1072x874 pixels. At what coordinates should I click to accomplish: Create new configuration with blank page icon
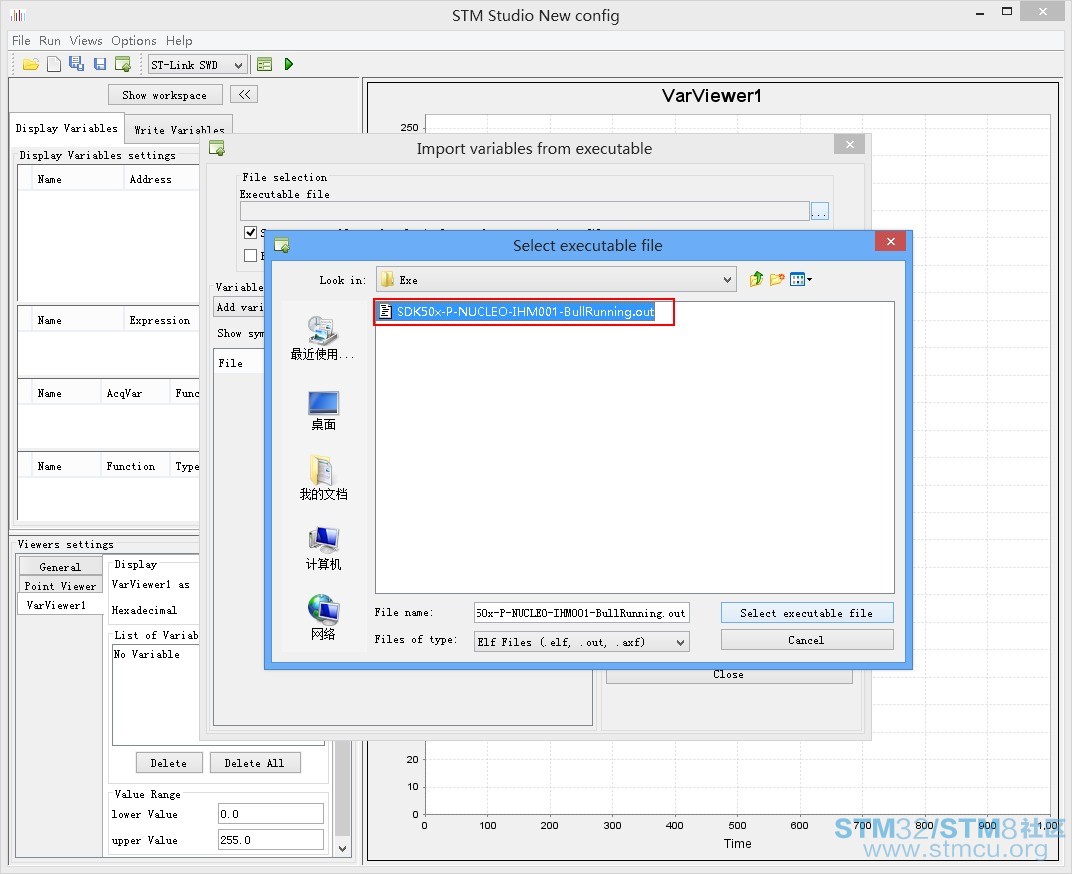coord(53,64)
